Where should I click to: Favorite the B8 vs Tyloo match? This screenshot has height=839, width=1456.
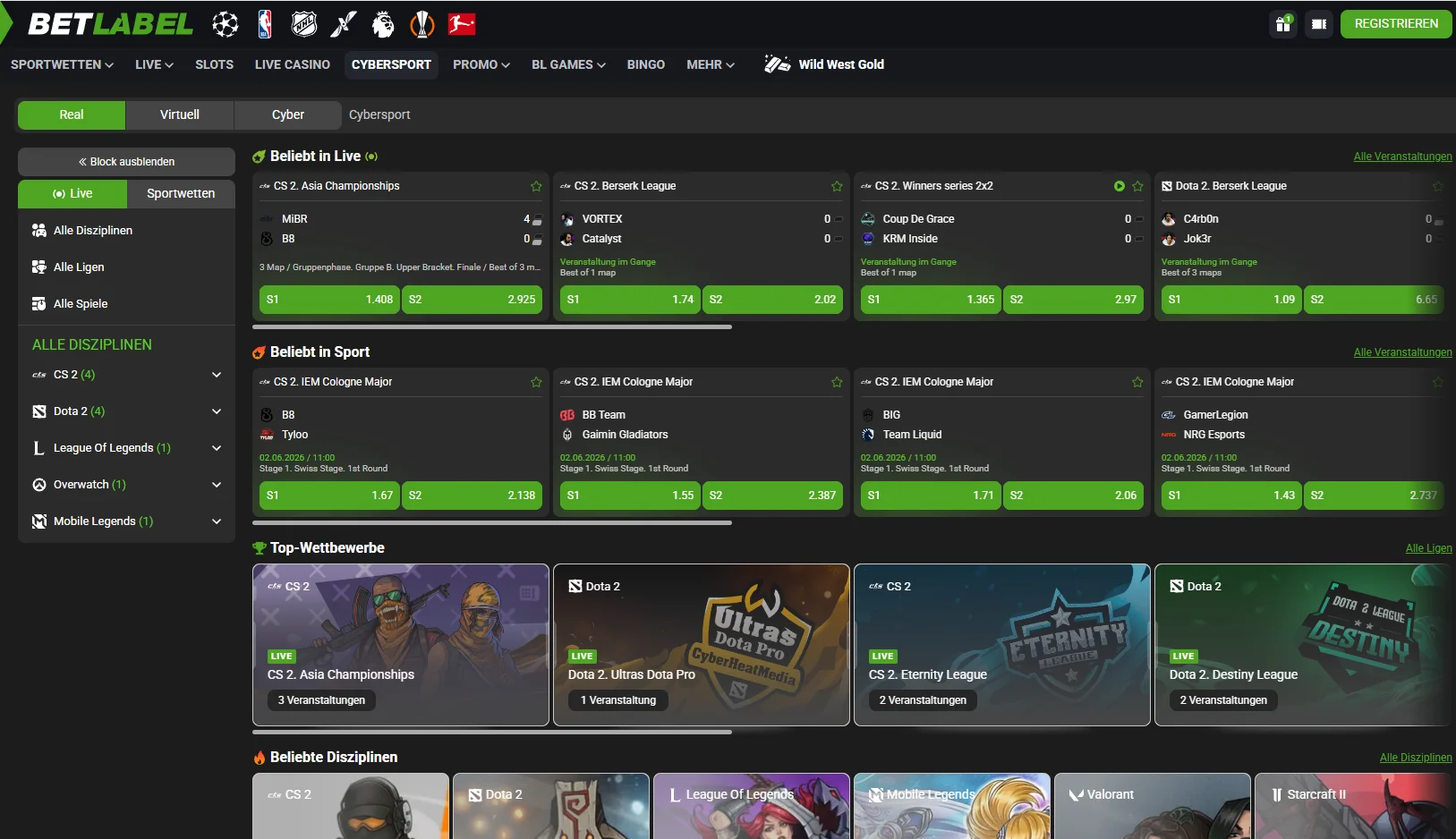coord(536,382)
